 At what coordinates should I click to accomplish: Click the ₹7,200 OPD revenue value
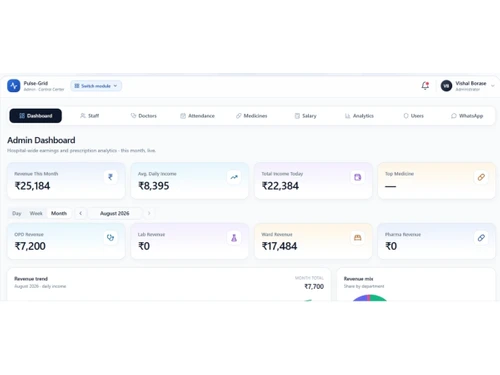point(30,246)
